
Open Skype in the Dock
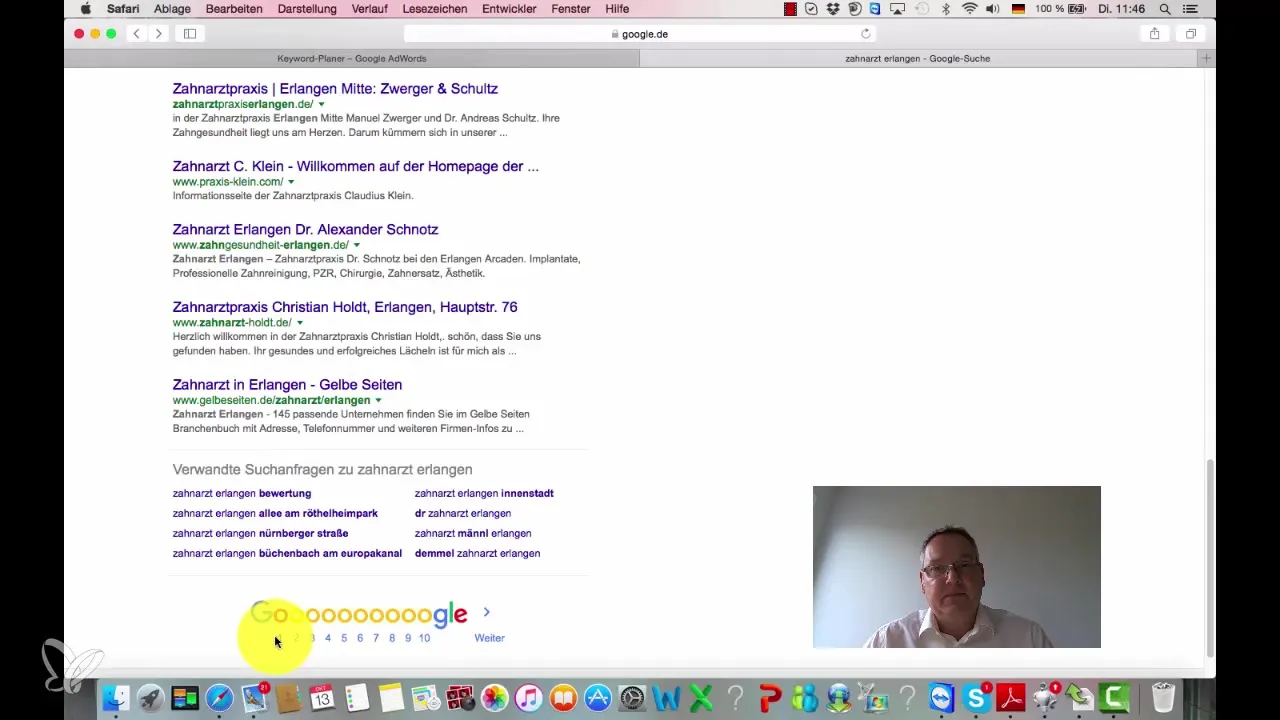click(x=977, y=698)
